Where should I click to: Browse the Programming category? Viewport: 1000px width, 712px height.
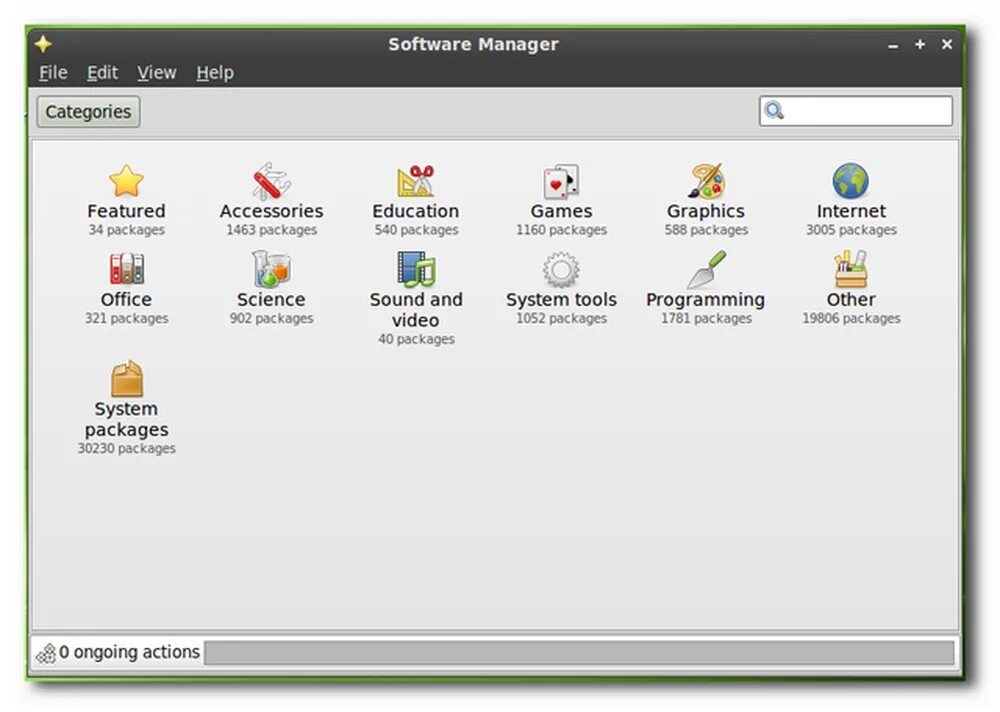click(706, 283)
